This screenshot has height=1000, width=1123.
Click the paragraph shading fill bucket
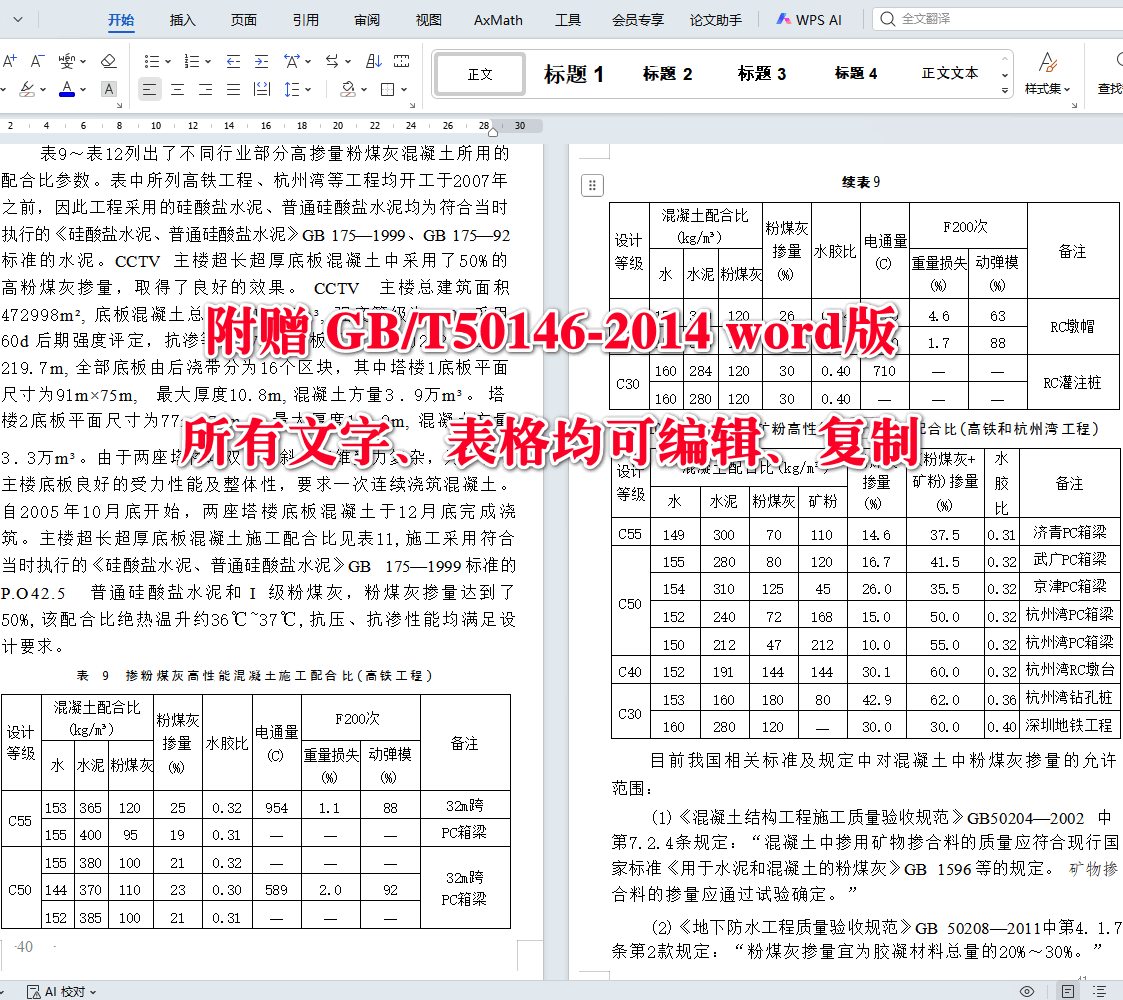click(348, 89)
